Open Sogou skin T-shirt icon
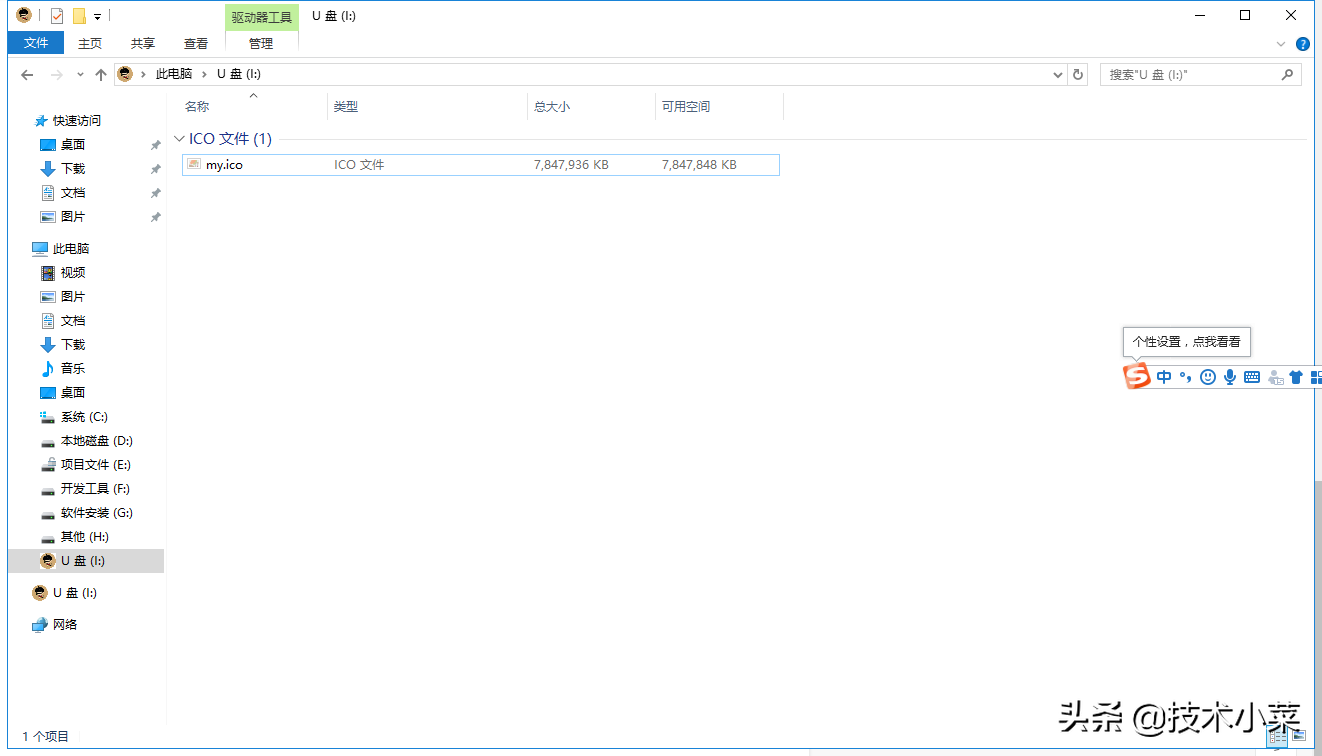Image resolution: width=1322 pixels, height=756 pixels. [x=1296, y=378]
